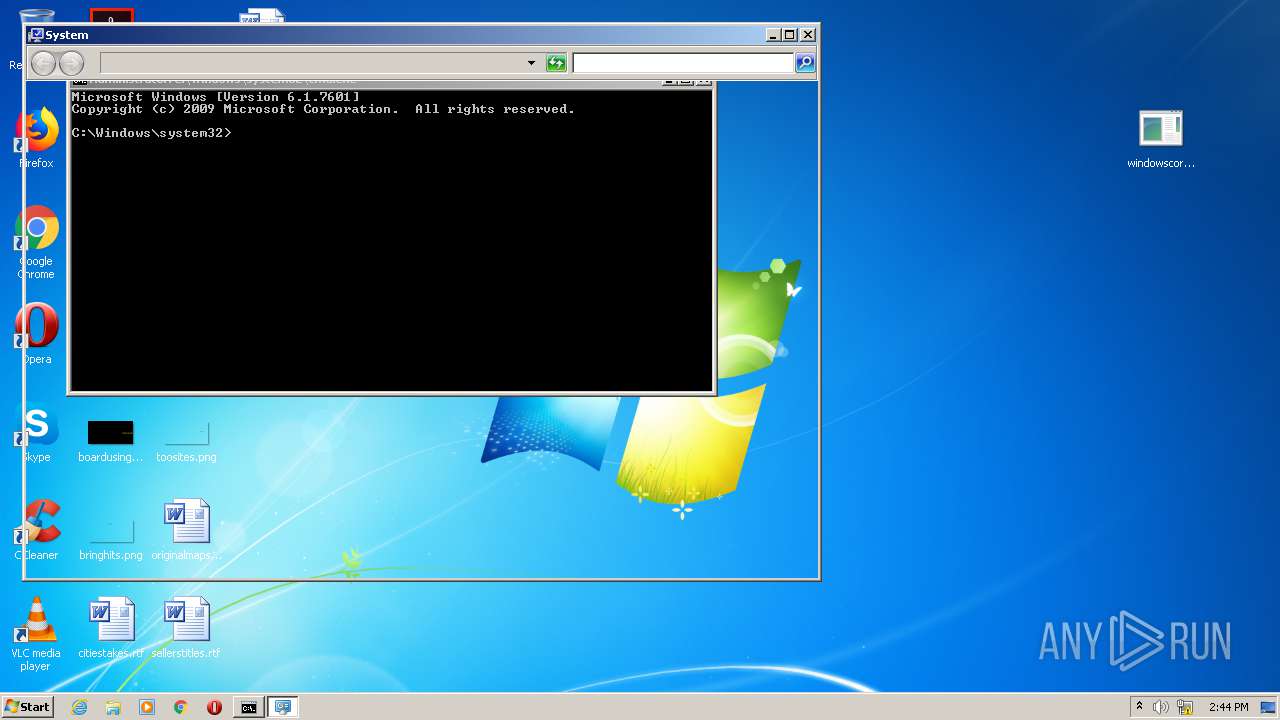Select the sellerstitles.rtf document on the desktop
The image size is (1280, 720).
[x=186, y=628]
